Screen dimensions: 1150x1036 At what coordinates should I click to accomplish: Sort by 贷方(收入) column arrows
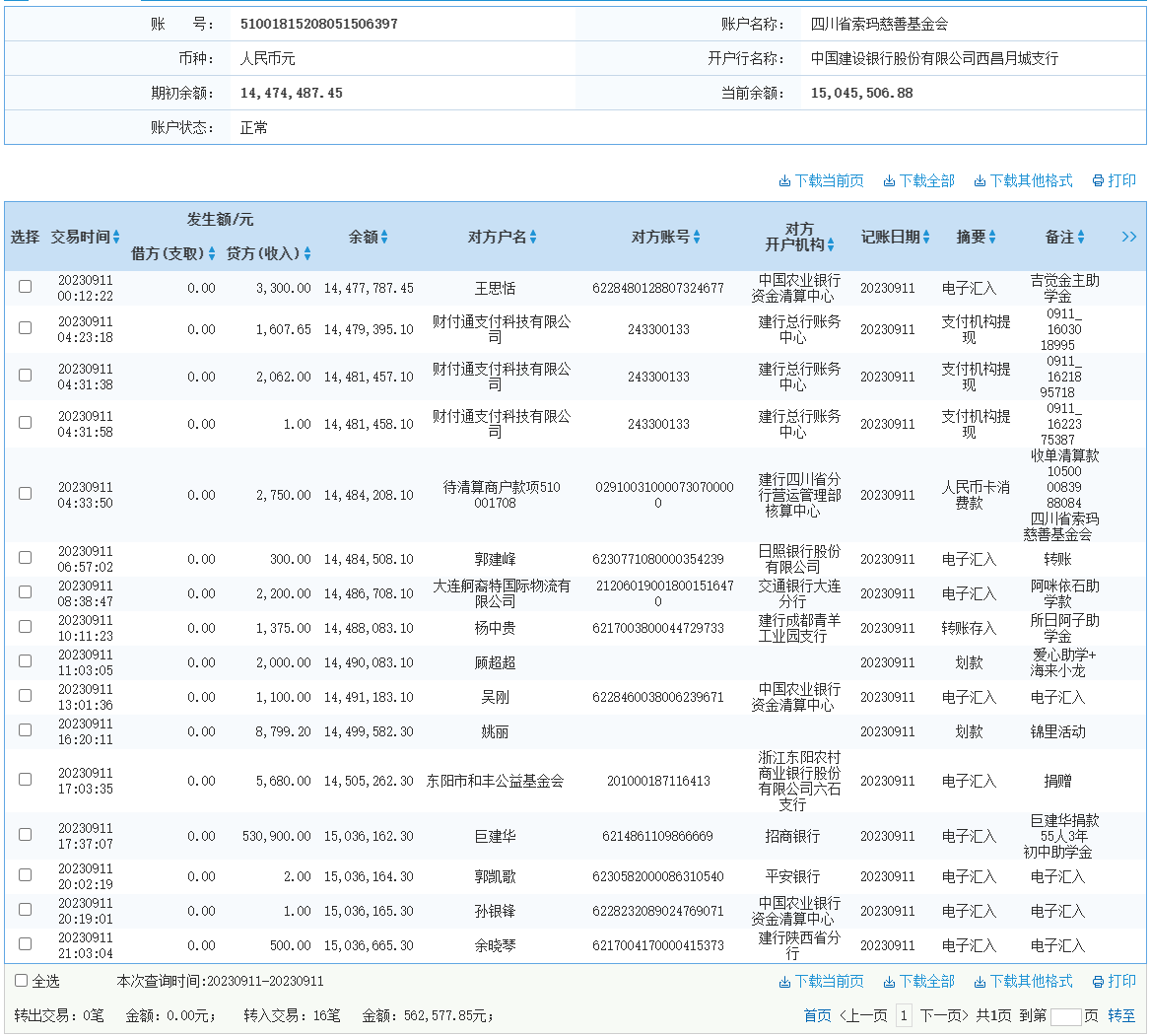pos(307,254)
